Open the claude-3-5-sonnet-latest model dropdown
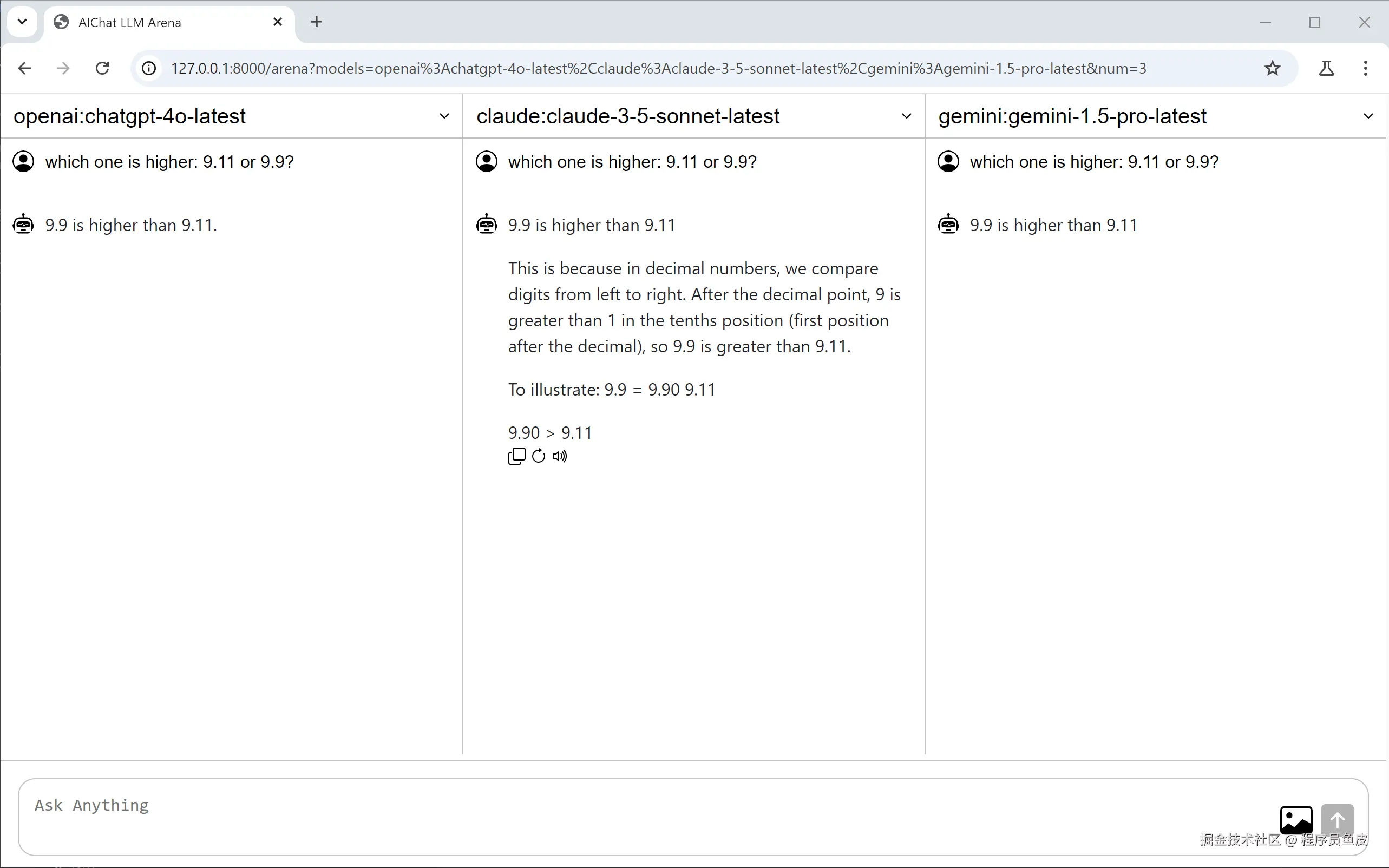Viewport: 1389px width, 868px height. coord(906,116)
